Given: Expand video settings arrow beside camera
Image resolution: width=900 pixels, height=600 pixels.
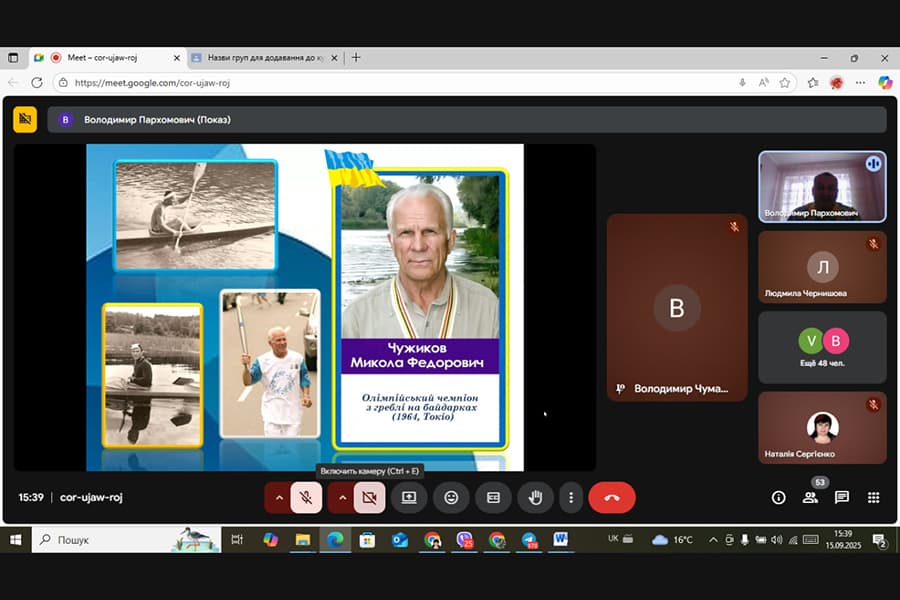Looking at the screenshot, I should click(341, 497).
